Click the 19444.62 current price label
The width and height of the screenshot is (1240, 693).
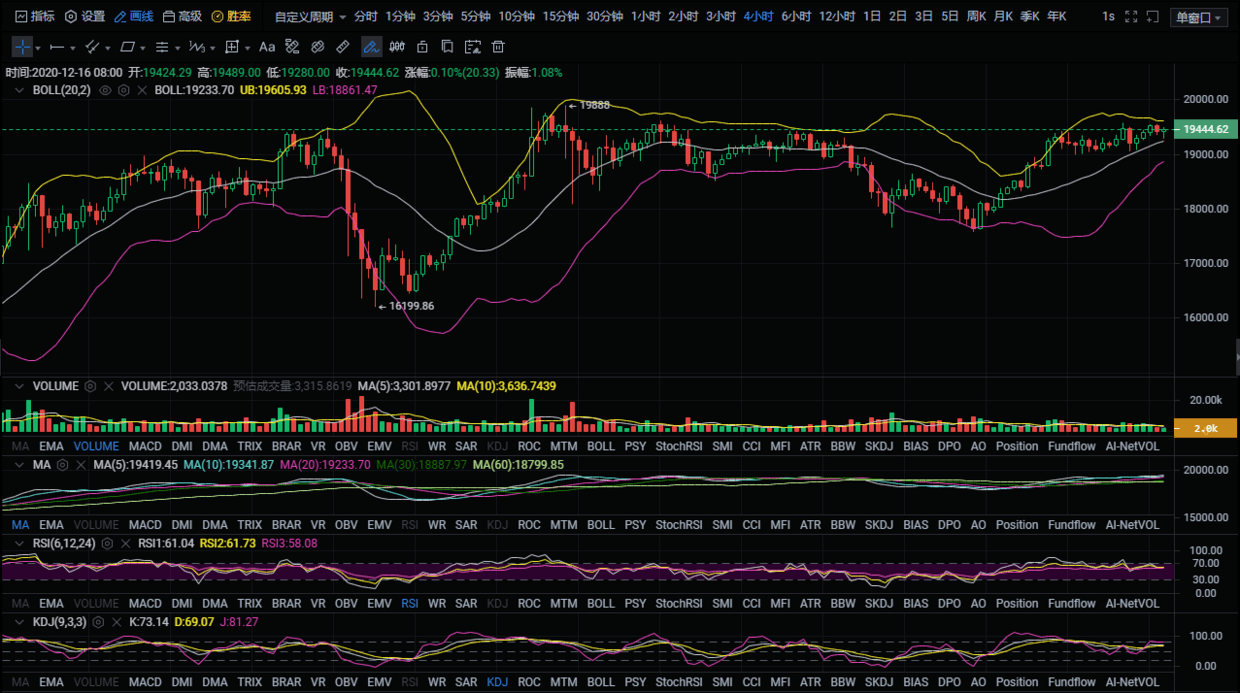pyautogui.click(x=1207, y=130)
